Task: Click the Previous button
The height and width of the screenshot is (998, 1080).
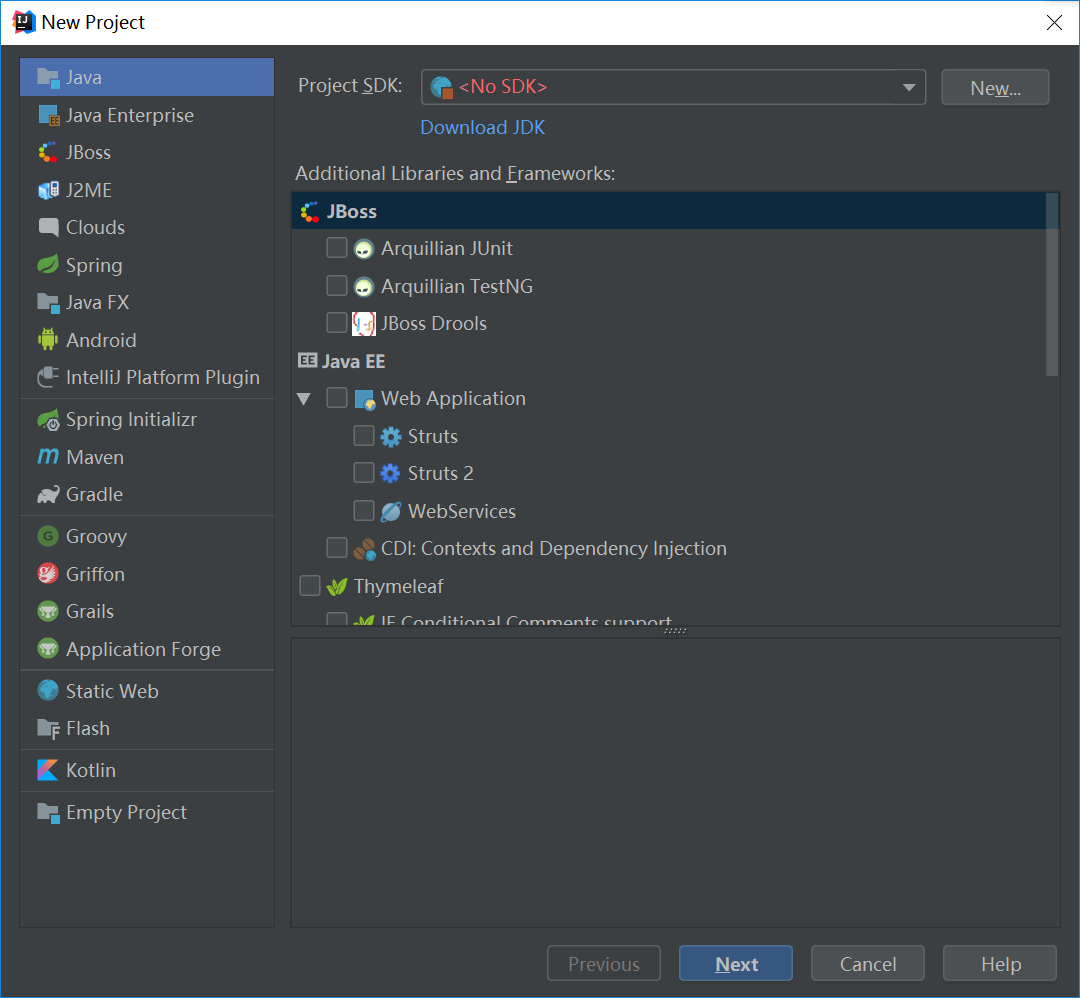Action: 604,964
